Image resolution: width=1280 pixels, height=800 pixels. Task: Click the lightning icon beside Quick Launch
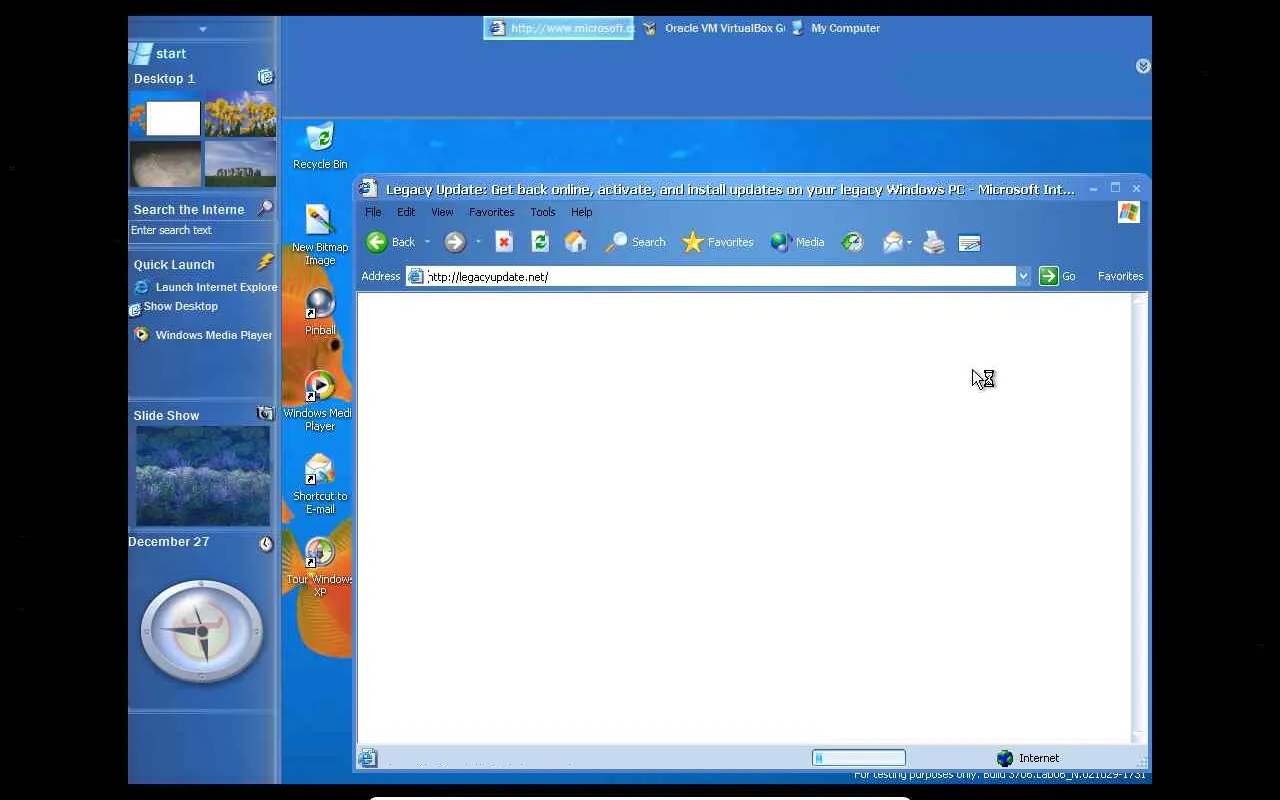(x=265, y=263)
